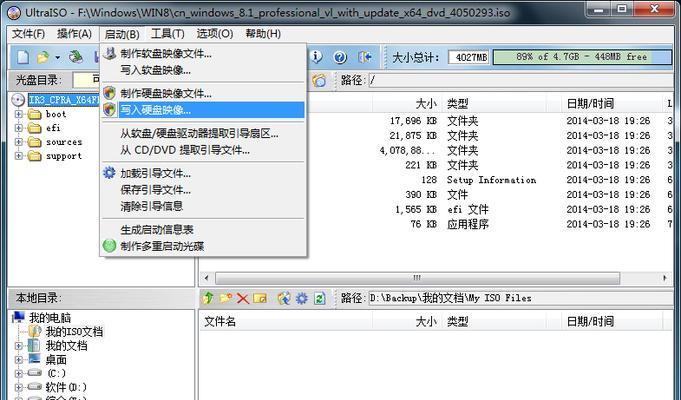The height and width of the screenshot is (400, 681).
Task: Expand the sources folder node
Action: tap(18, 142)
